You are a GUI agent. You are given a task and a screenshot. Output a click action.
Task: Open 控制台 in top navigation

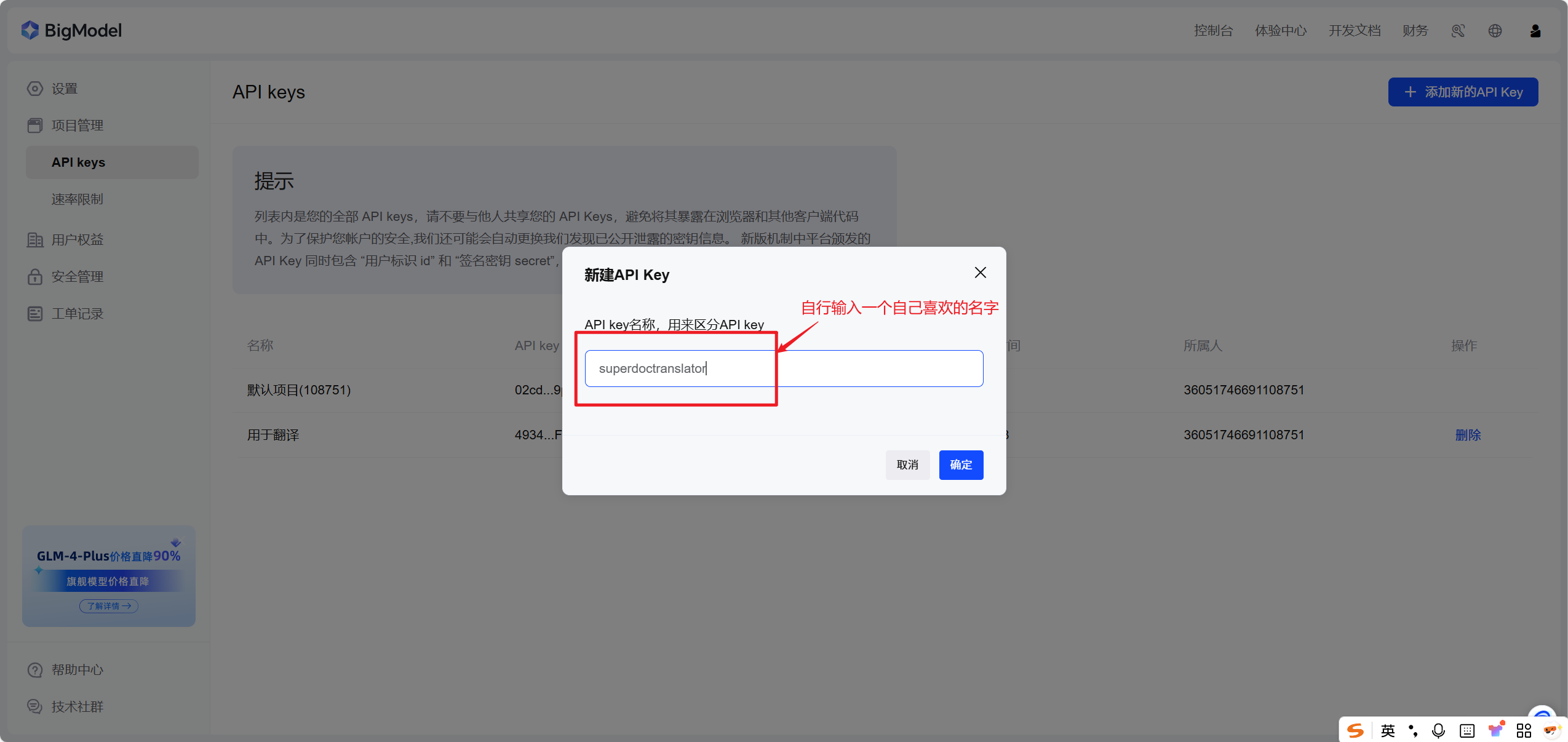tap(1213, 31)
